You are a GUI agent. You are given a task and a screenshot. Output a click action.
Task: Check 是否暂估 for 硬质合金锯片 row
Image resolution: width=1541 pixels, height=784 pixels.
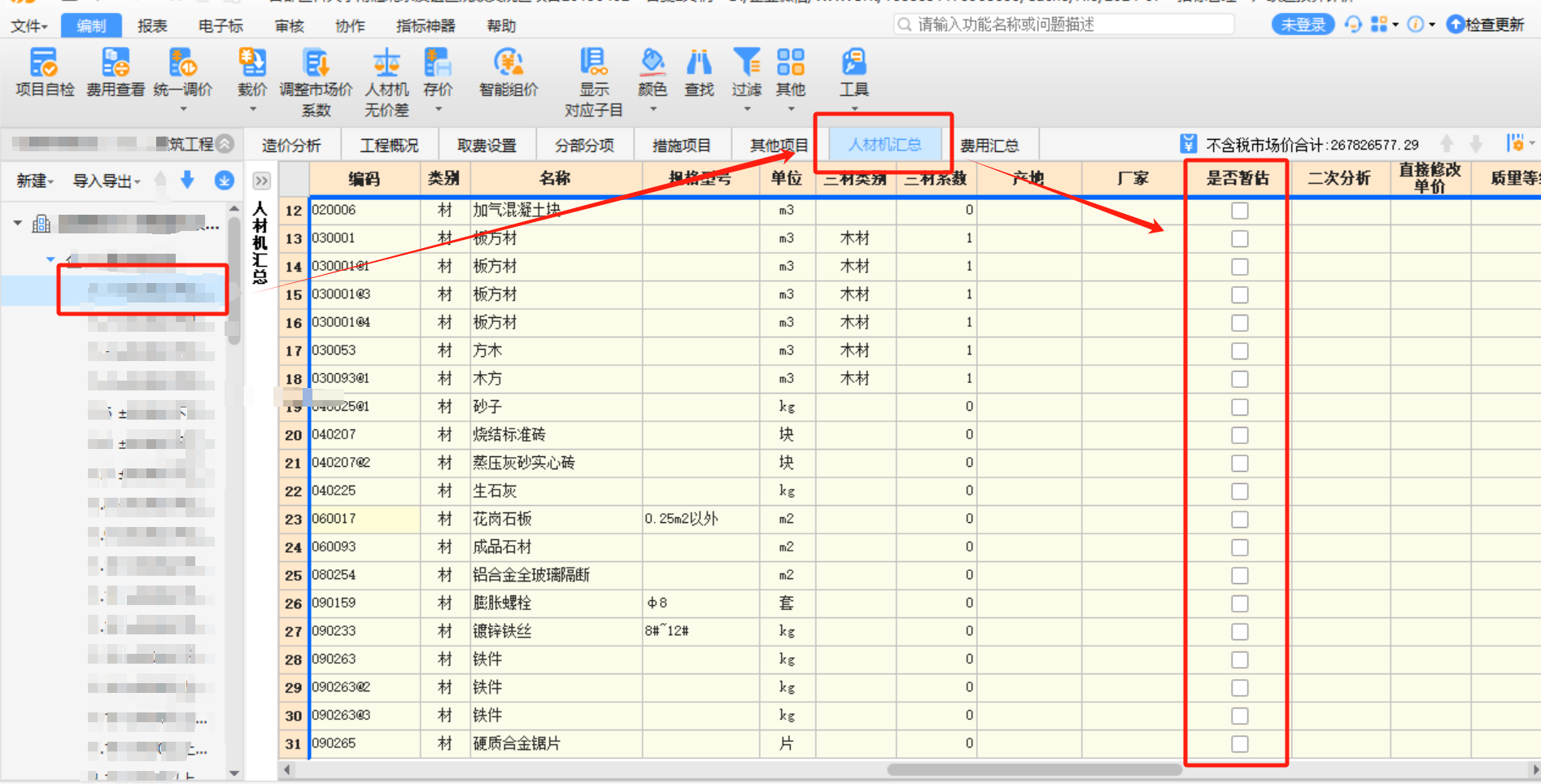click(x=1239, y=743)
